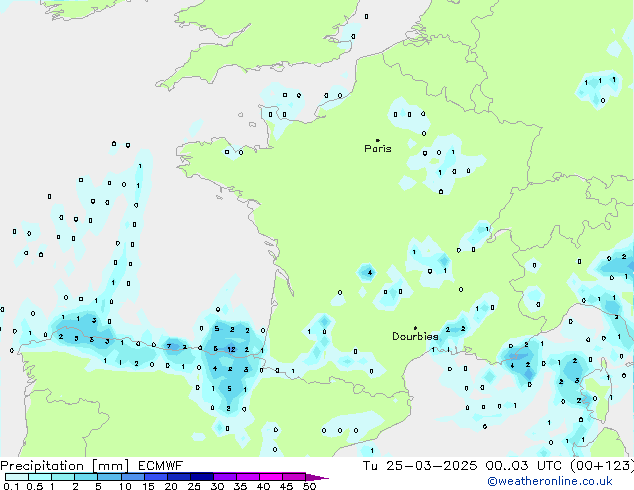Click the '(00+123)' forecast hour text
The image size is (634, 490).
(x=602, y=466)
